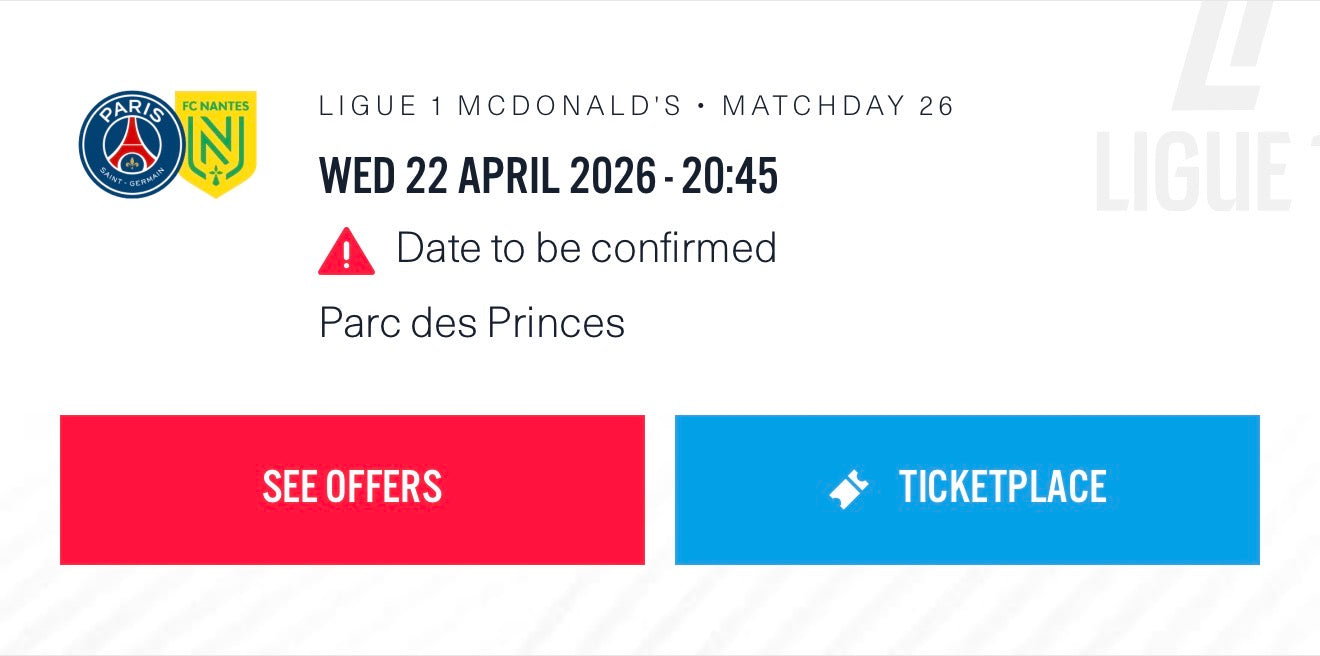Click the TICKETPLACE label text

tap(1002, 488)
